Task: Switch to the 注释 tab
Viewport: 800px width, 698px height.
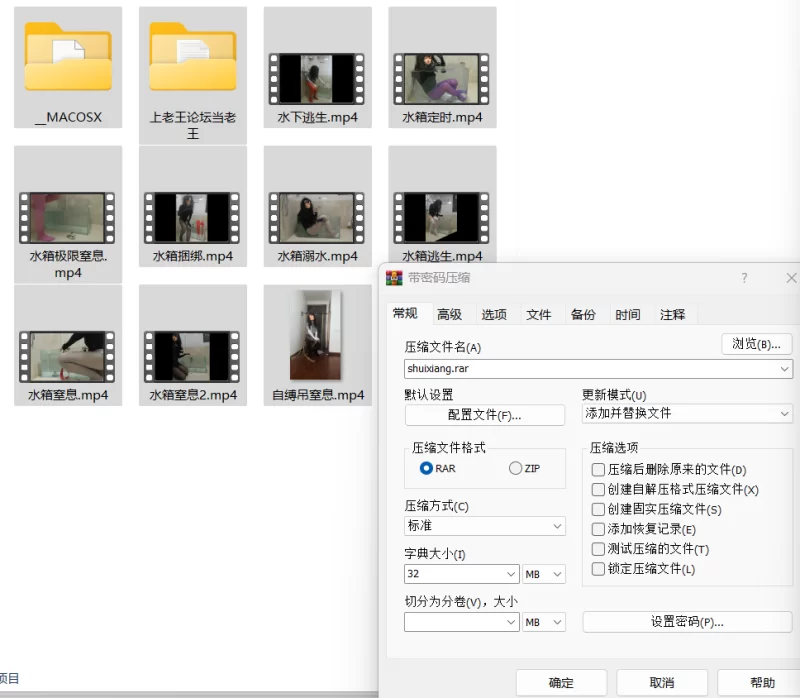Action: pos(672,314)
